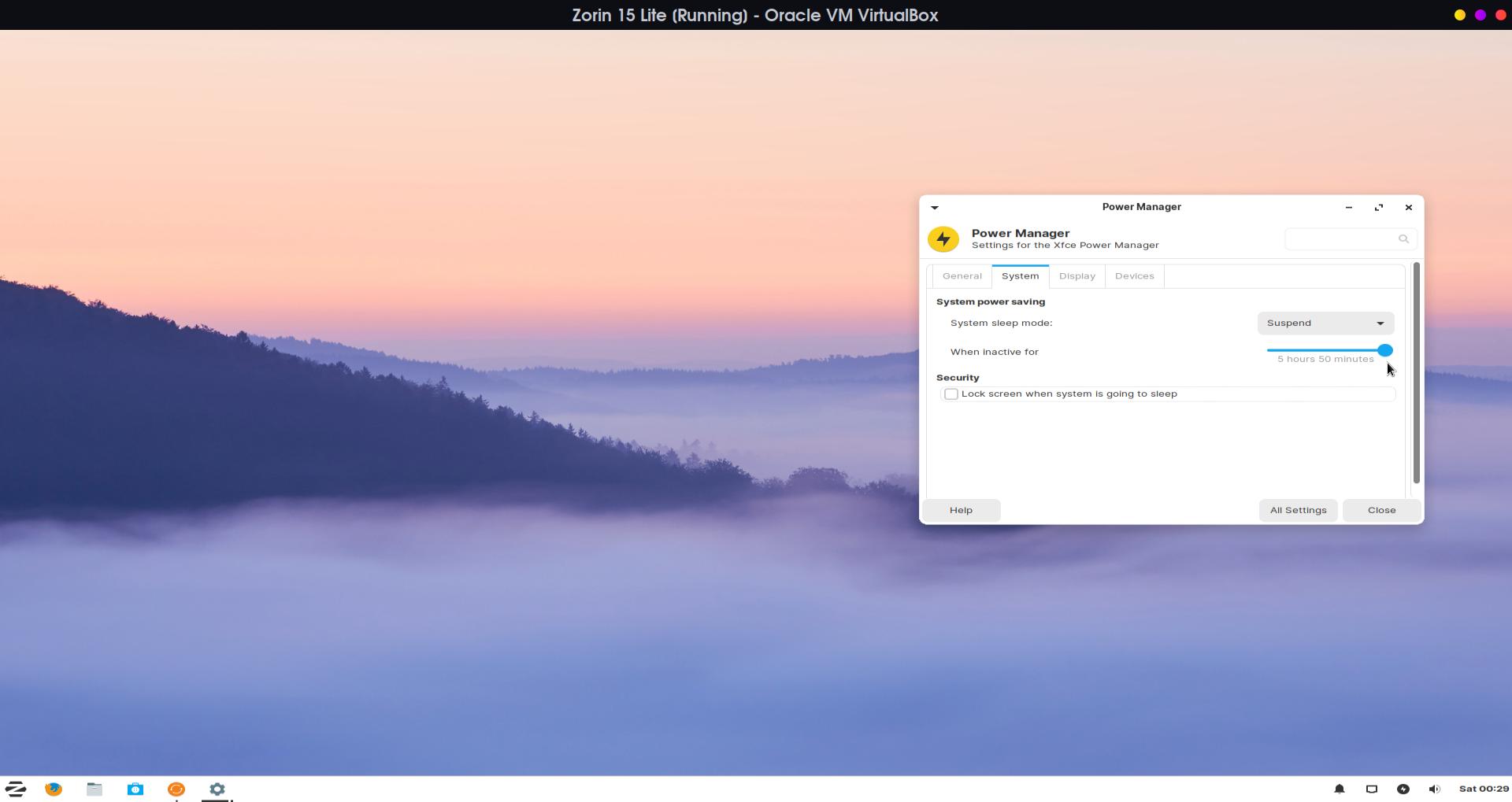Open the orange Software Updater icon
The height and width of the screenshot is (802, 1512).
click(x=176, y=789)
